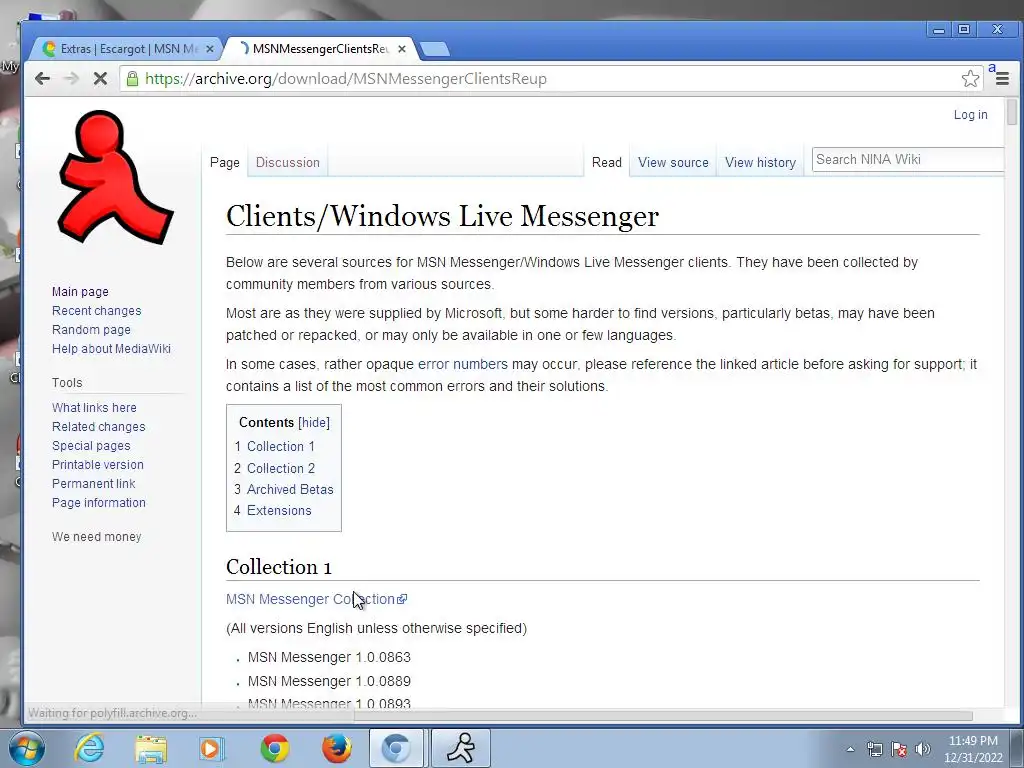
Task: Open MSN Messenger Collection external link
Action: pos(316,599)
